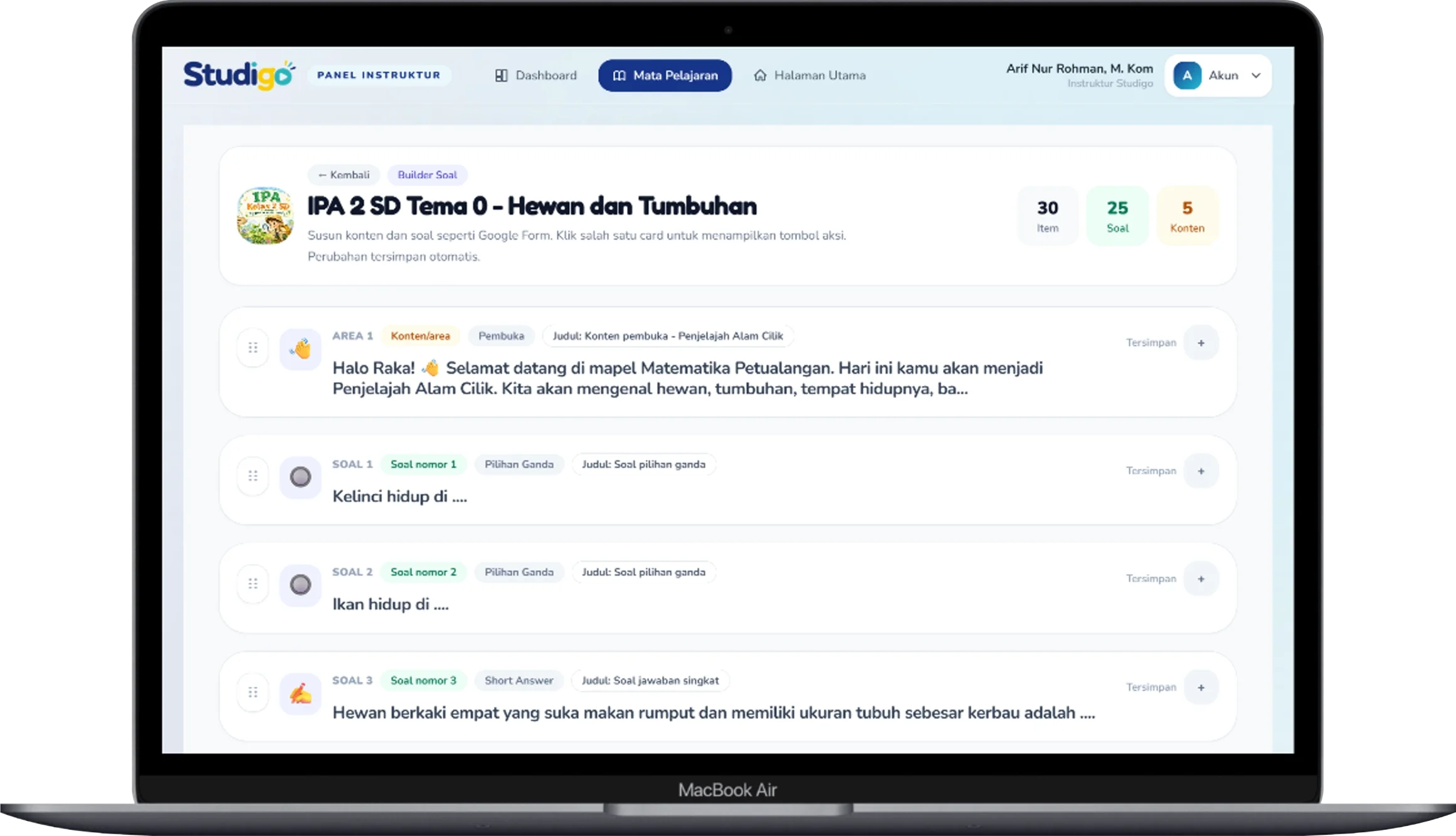
Task: Click the 'Hewan berkaki empat' question text
Action: (714, 713)
